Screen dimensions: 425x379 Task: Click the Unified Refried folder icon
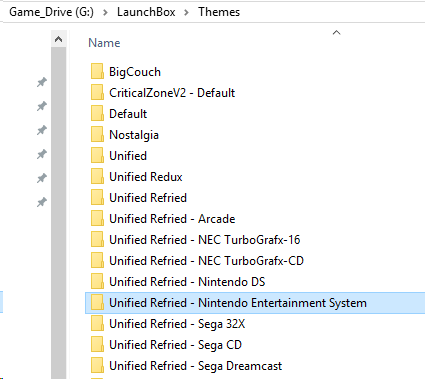(x=97, y=197)
